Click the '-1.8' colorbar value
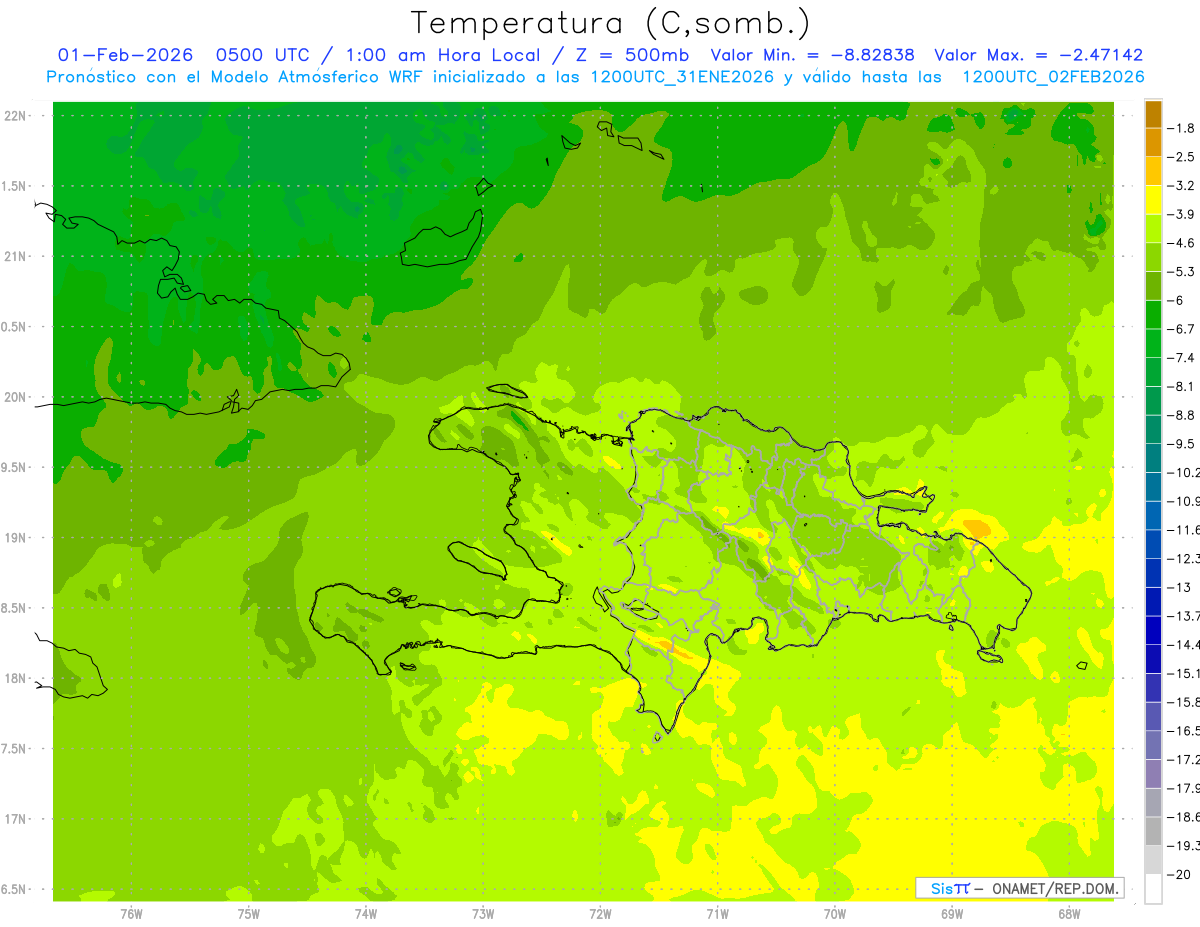 (1182, 128)
